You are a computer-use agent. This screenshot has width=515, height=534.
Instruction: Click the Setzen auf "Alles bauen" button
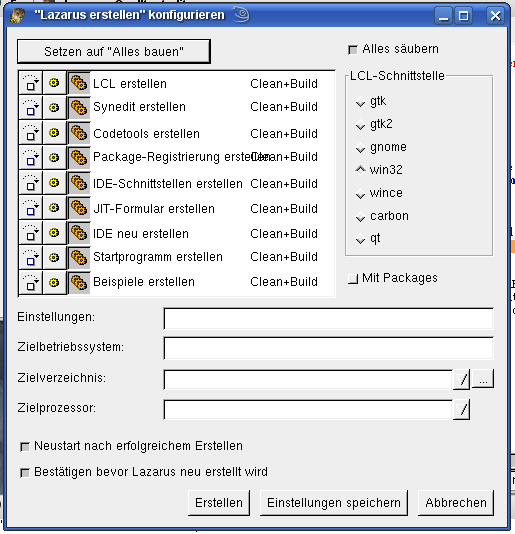pos(114,51)
